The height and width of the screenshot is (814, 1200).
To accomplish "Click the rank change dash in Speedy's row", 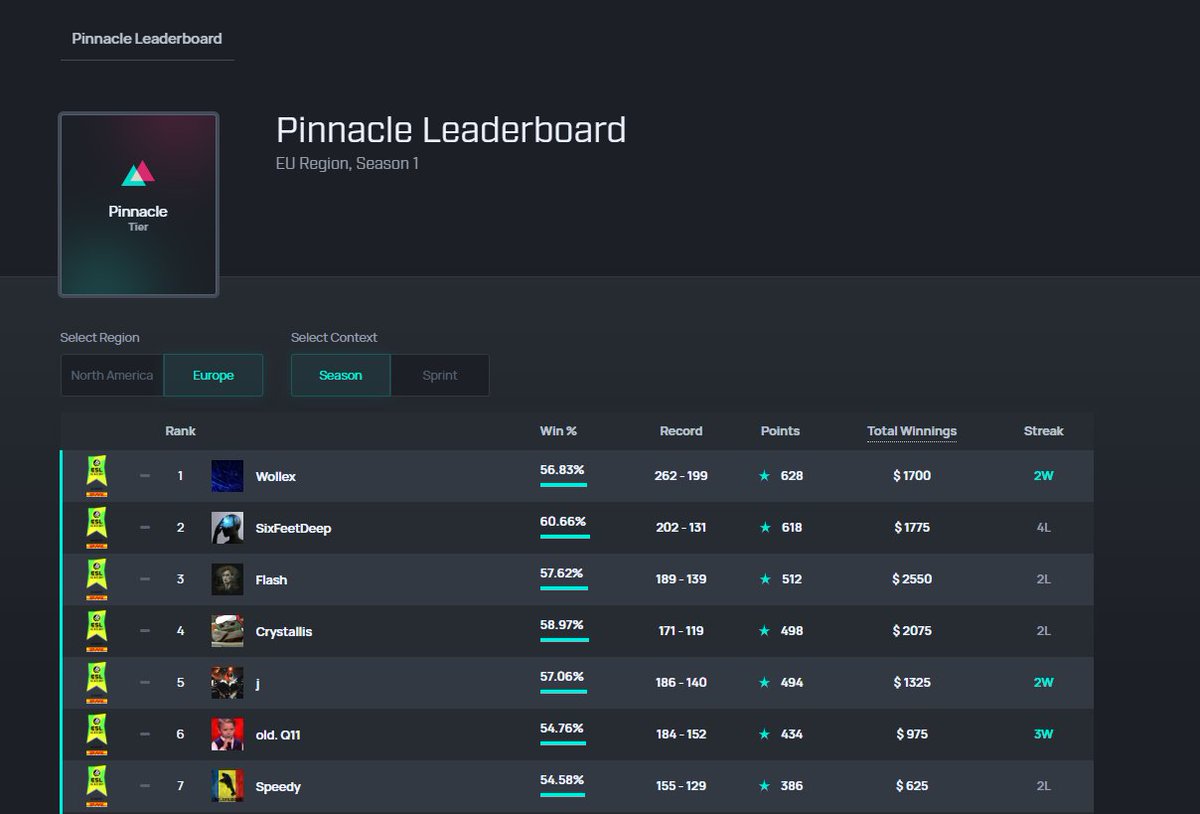I will point(145,786).
